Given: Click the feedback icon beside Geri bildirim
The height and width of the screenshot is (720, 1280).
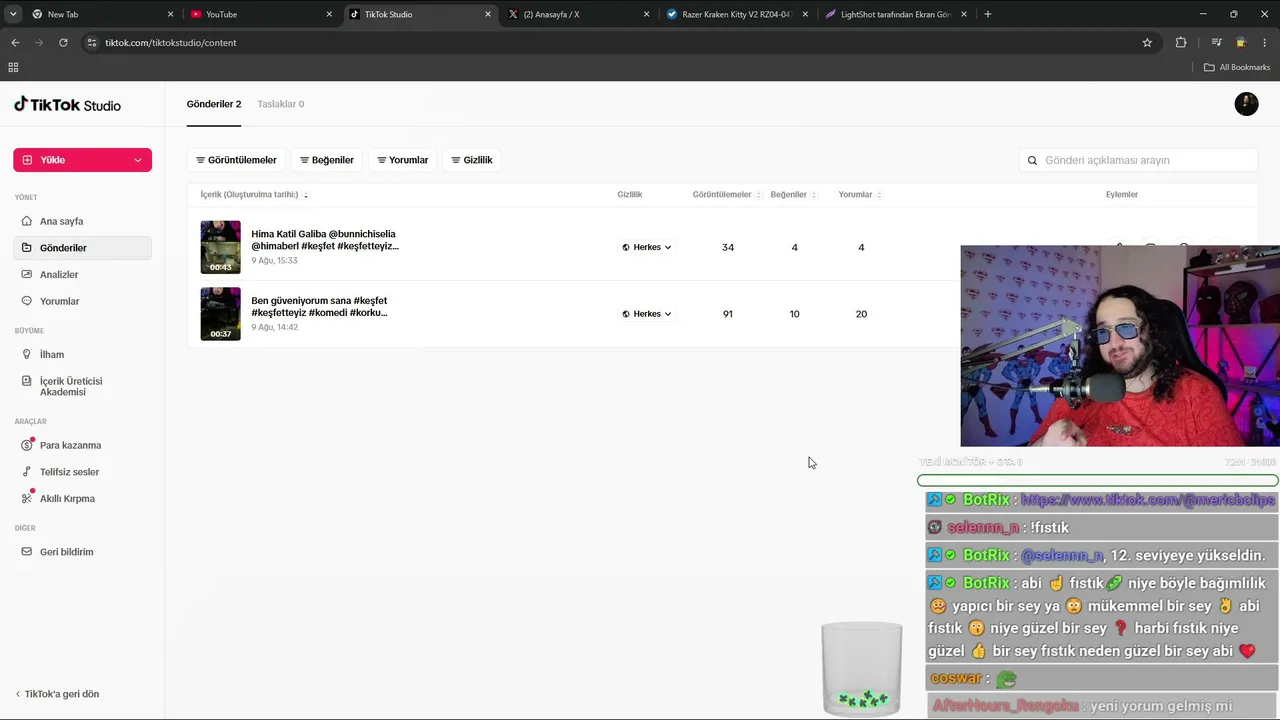Looking at the screenshot, I should tap(27, 552).
